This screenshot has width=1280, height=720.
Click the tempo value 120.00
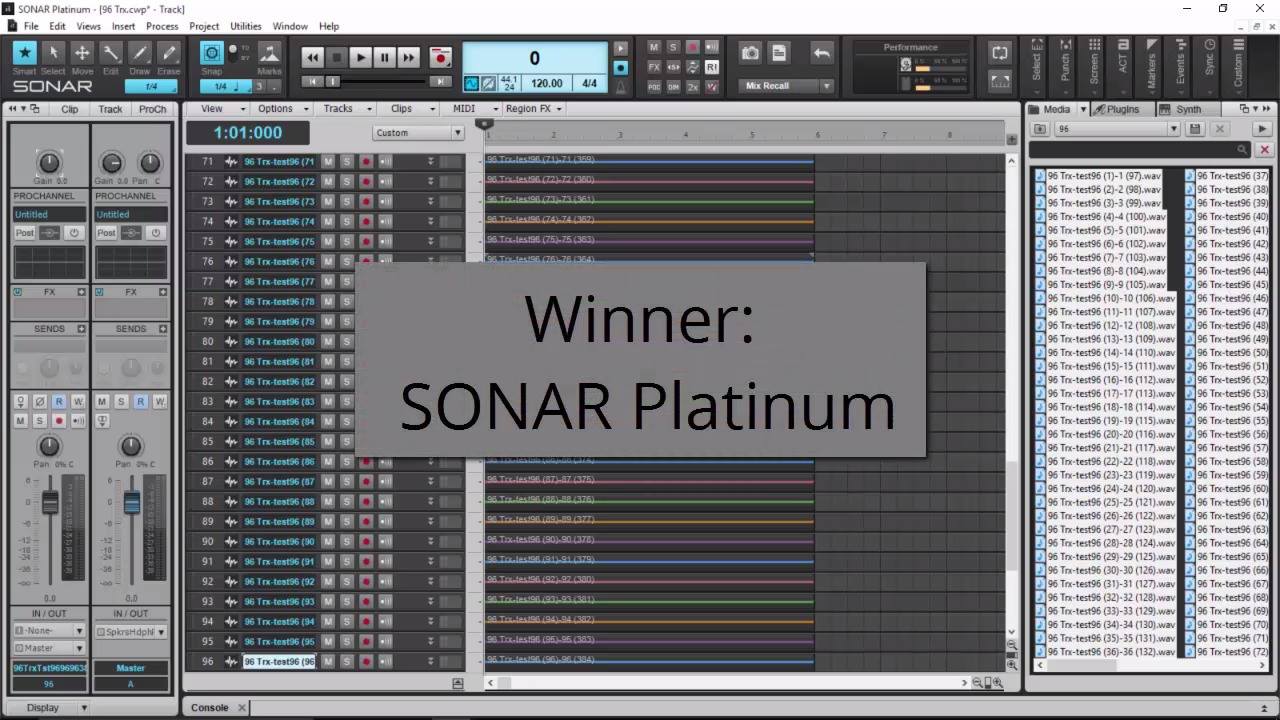pyautogui.click(x=547, y=83)
